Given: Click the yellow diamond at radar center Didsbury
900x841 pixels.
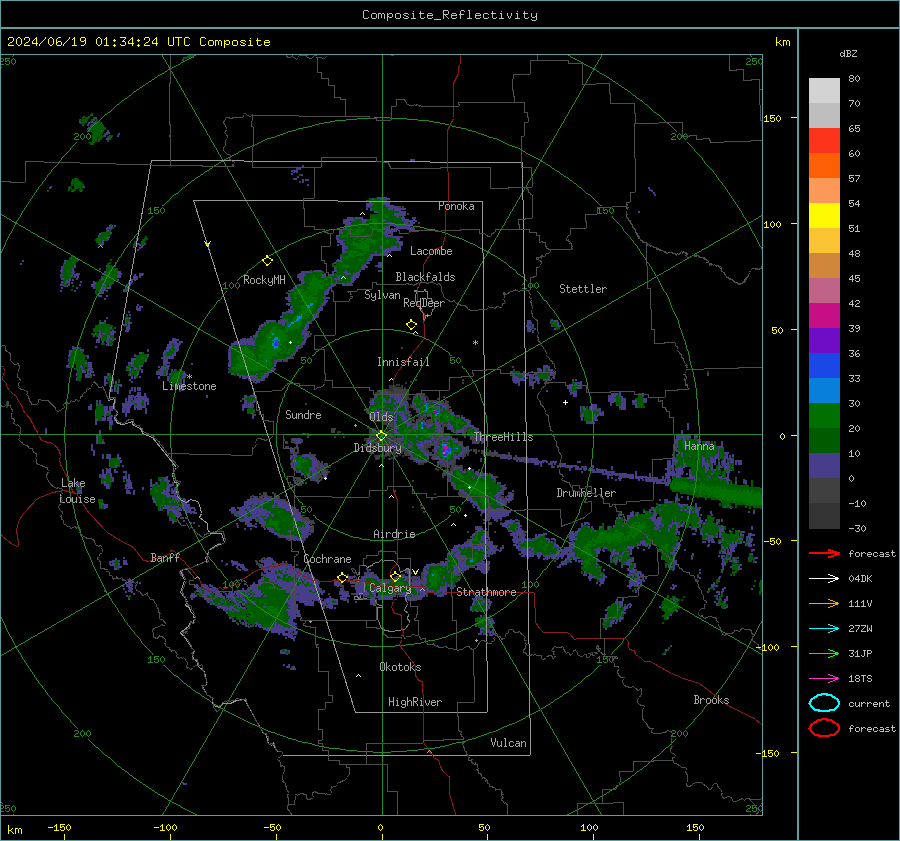Looking at the screenshot, I should coord(381,436).
